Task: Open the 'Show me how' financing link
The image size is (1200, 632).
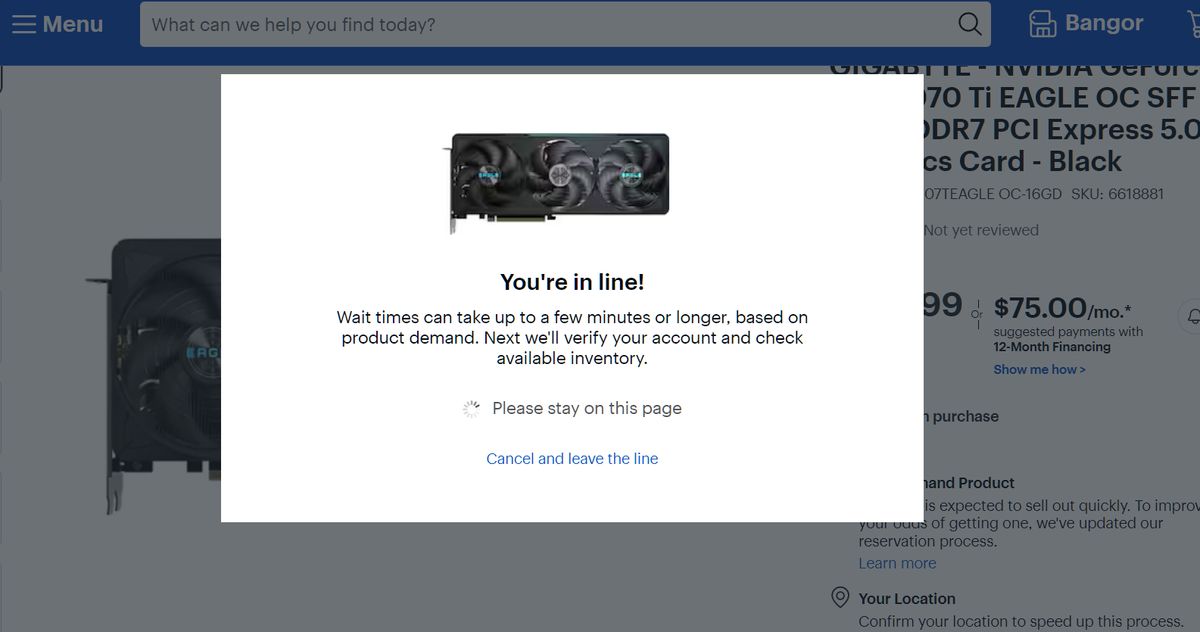Action: coord(1039,369)
